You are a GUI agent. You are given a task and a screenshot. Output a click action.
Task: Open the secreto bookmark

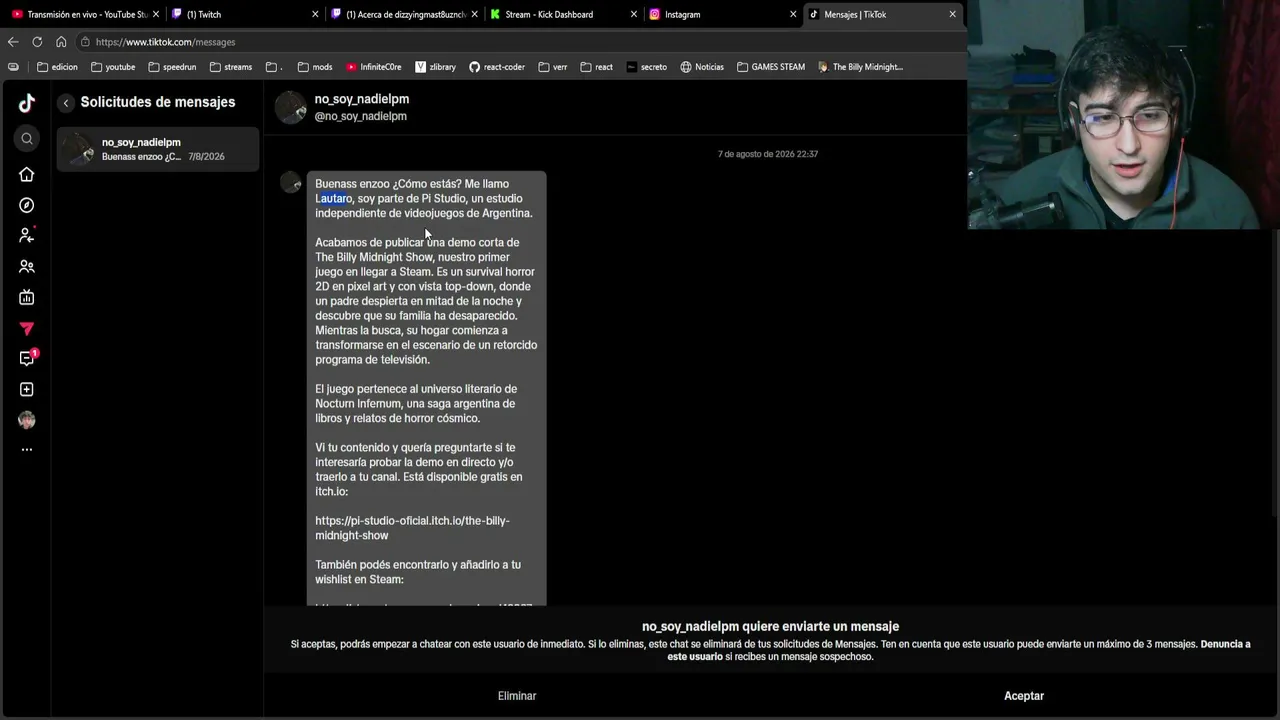(x=647, y=67)
